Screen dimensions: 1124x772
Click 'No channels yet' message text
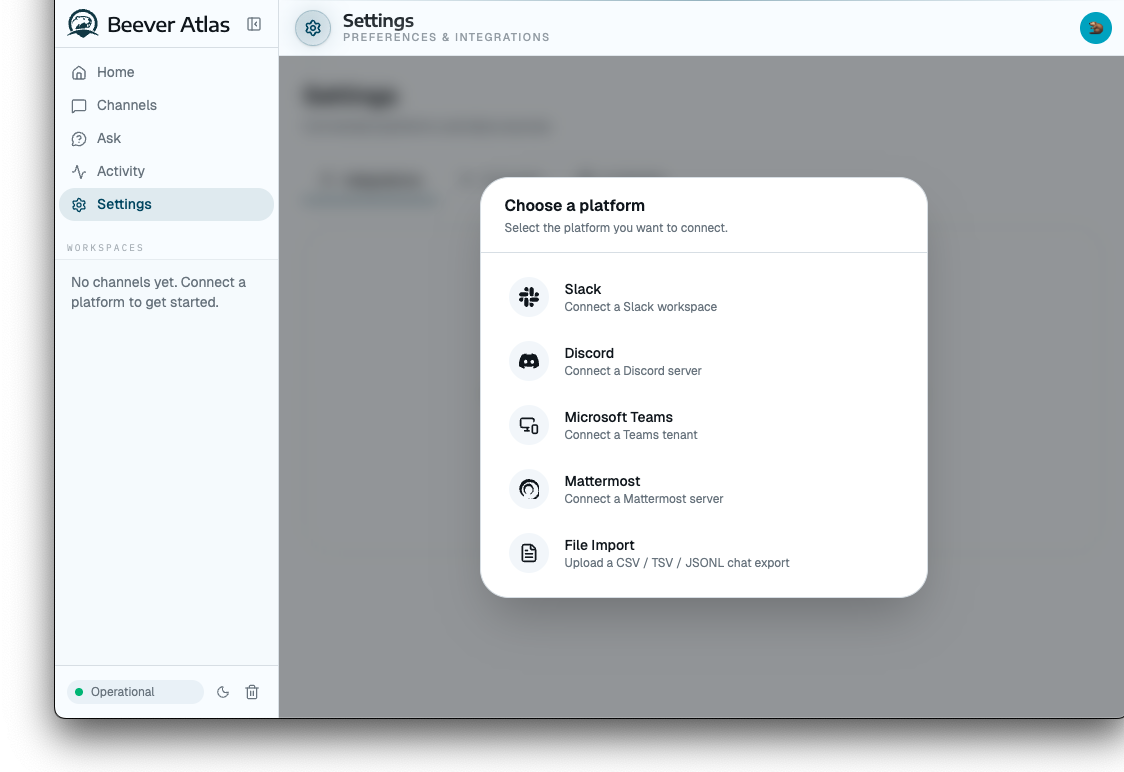158,292
